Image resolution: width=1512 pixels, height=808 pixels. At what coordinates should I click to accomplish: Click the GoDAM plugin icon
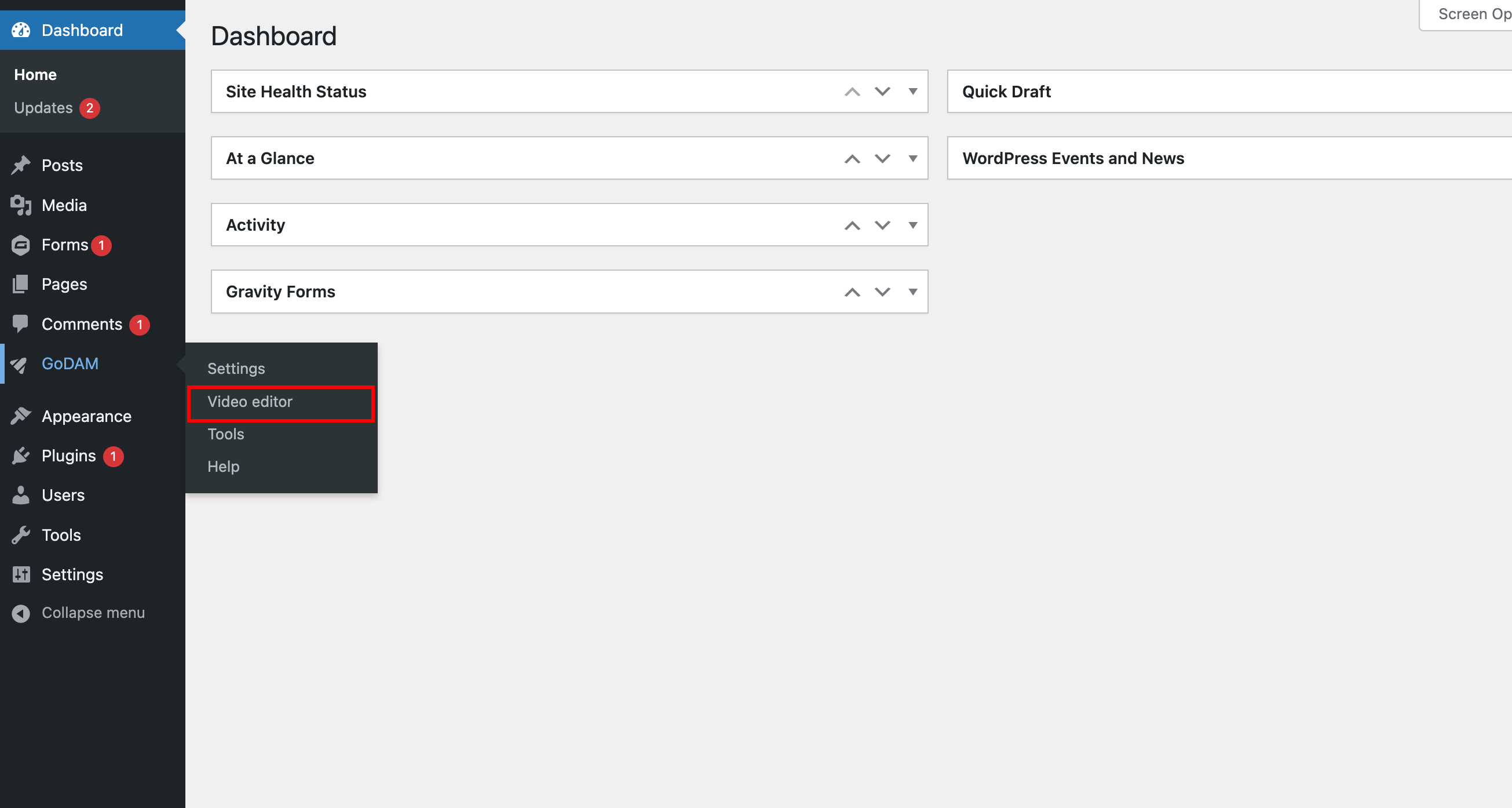point(20,363)
